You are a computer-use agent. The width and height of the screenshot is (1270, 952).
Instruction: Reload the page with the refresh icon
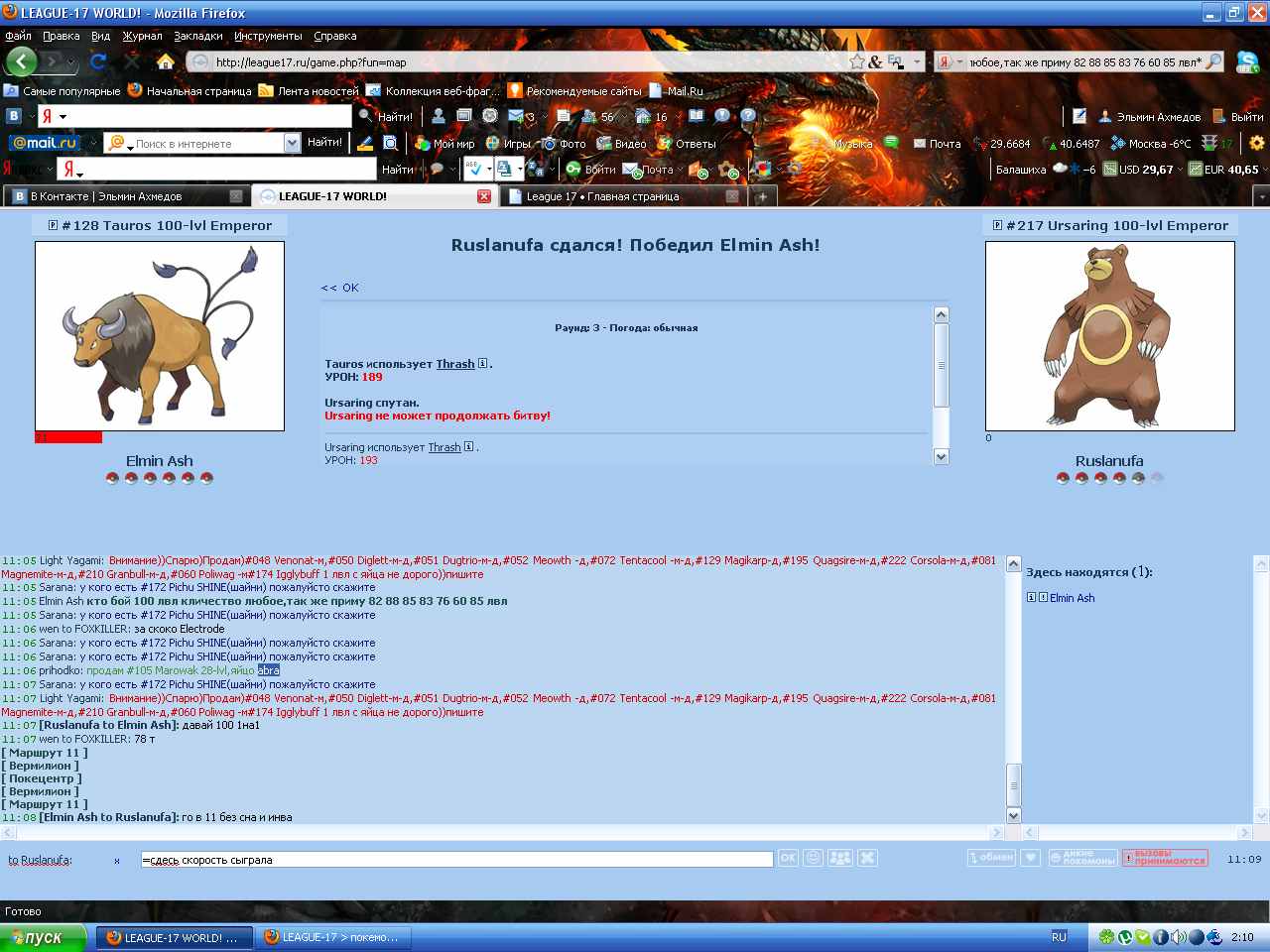coord(98,61)
